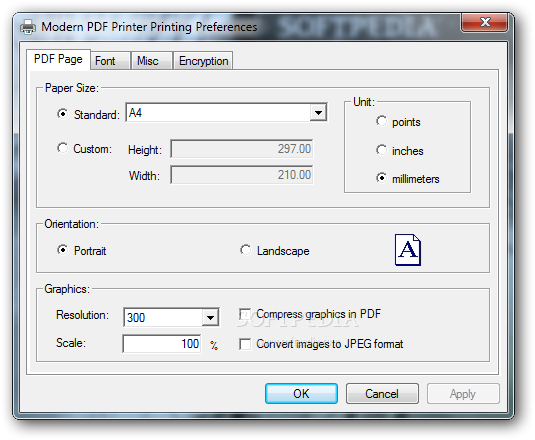Select the Standard paper size option
535x440 pixels.
click(62, 114)
